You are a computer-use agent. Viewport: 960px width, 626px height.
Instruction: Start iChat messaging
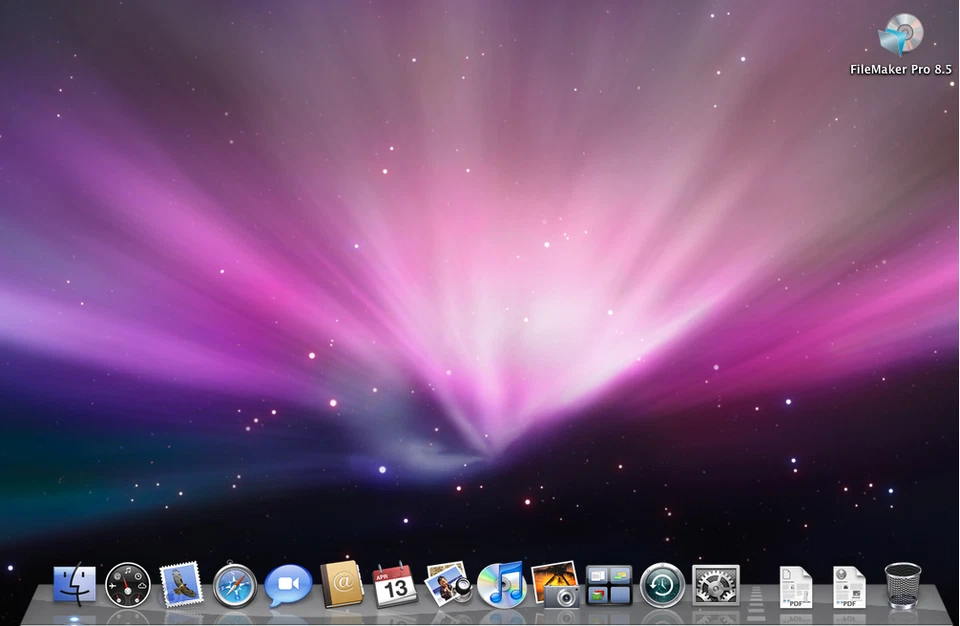coord(288,585)
